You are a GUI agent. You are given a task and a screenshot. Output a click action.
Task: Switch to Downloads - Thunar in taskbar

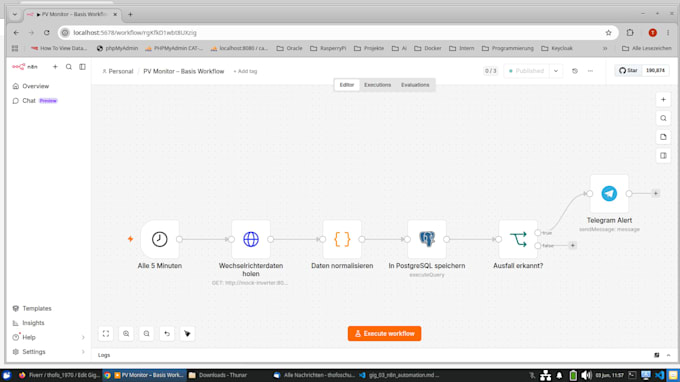pyautogui.click(x=223, y=375)
